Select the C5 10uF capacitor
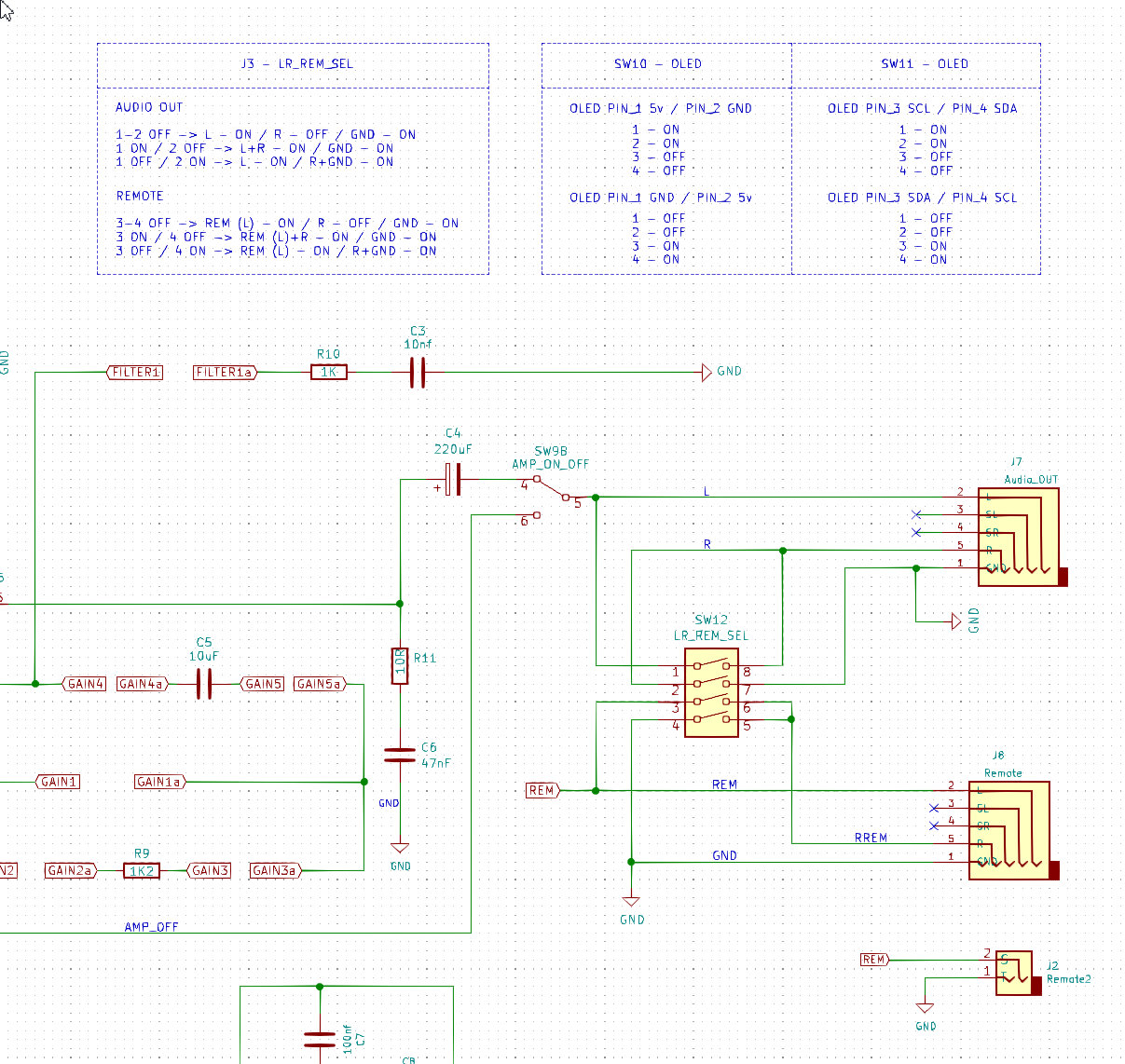The image size is (1125, 1064). 204,684
